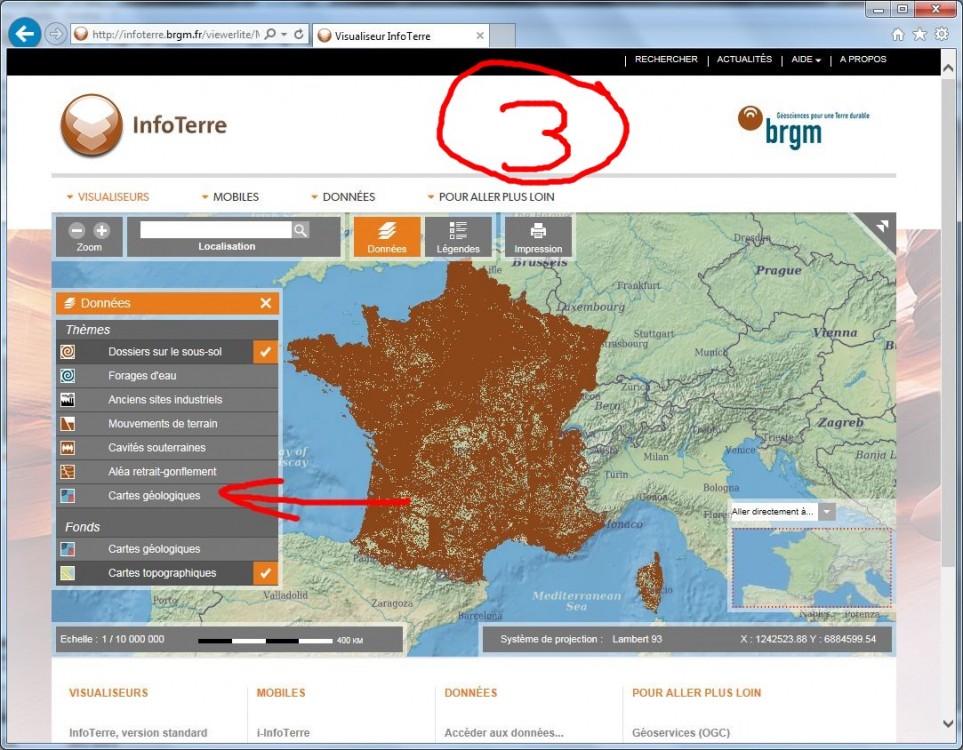Expand the VISUALISEURS menu
The width and height of the screenshot is (963, 750).
tap(108, 197)
